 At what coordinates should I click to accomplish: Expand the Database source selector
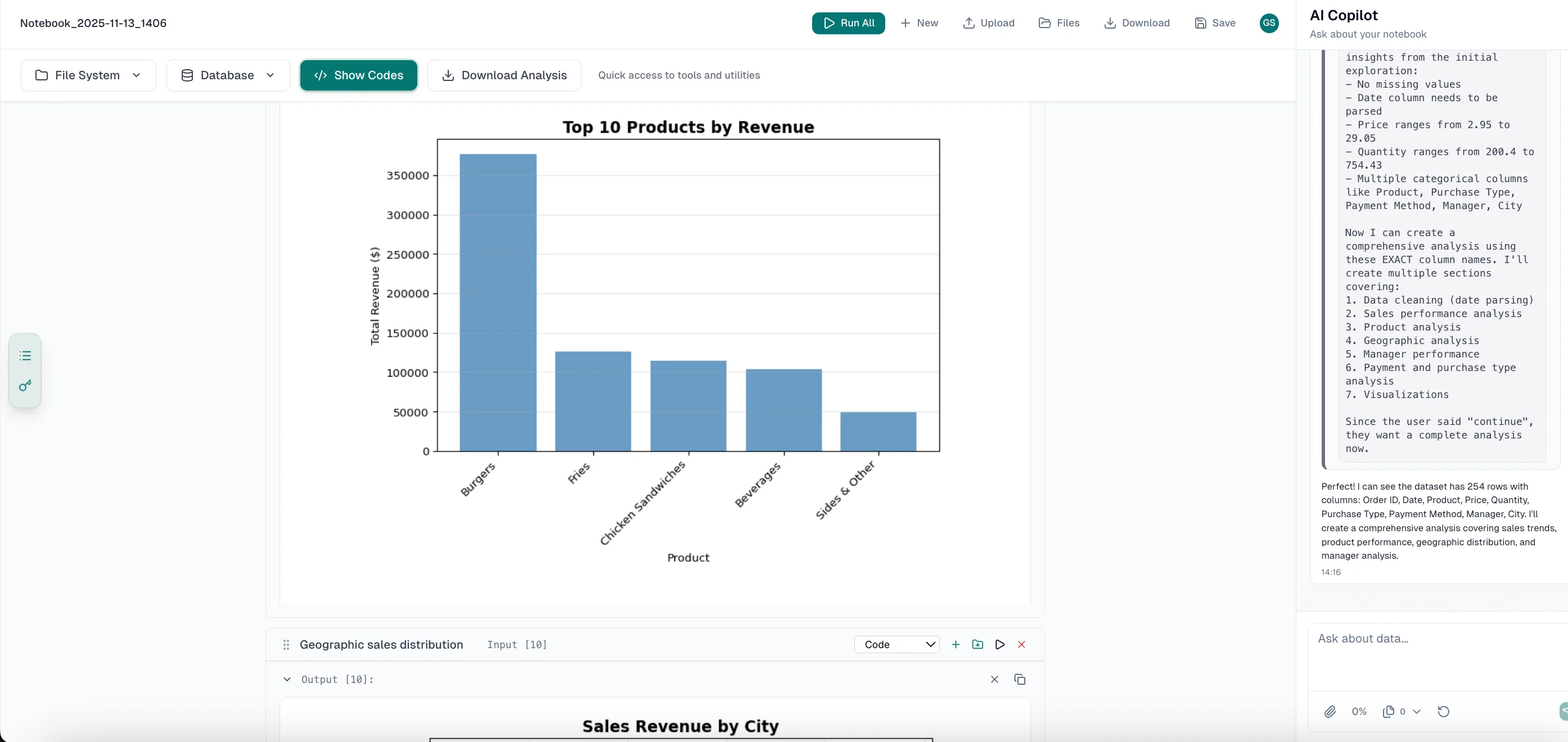tap(228, 75)
